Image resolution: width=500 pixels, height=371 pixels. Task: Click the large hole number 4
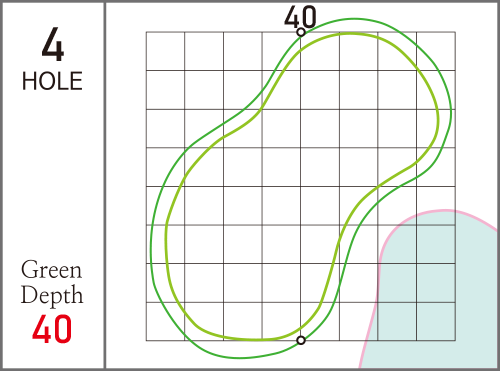53,44
